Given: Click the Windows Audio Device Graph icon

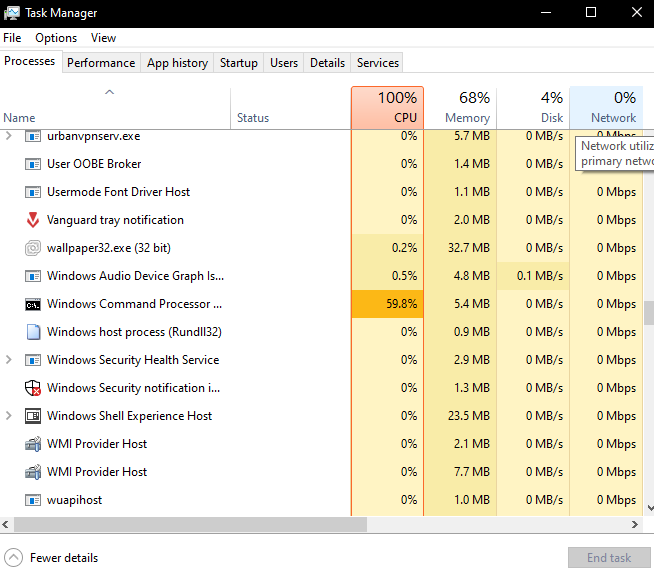Looking at the screenshot, I should click(33, 276).
